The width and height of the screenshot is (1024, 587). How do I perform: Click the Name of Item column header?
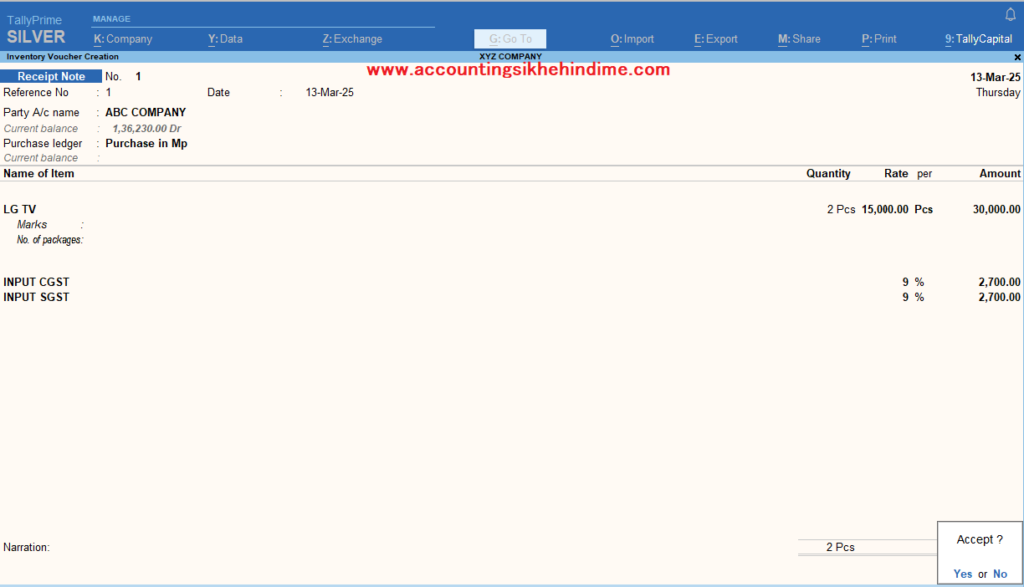coord(39,174)
